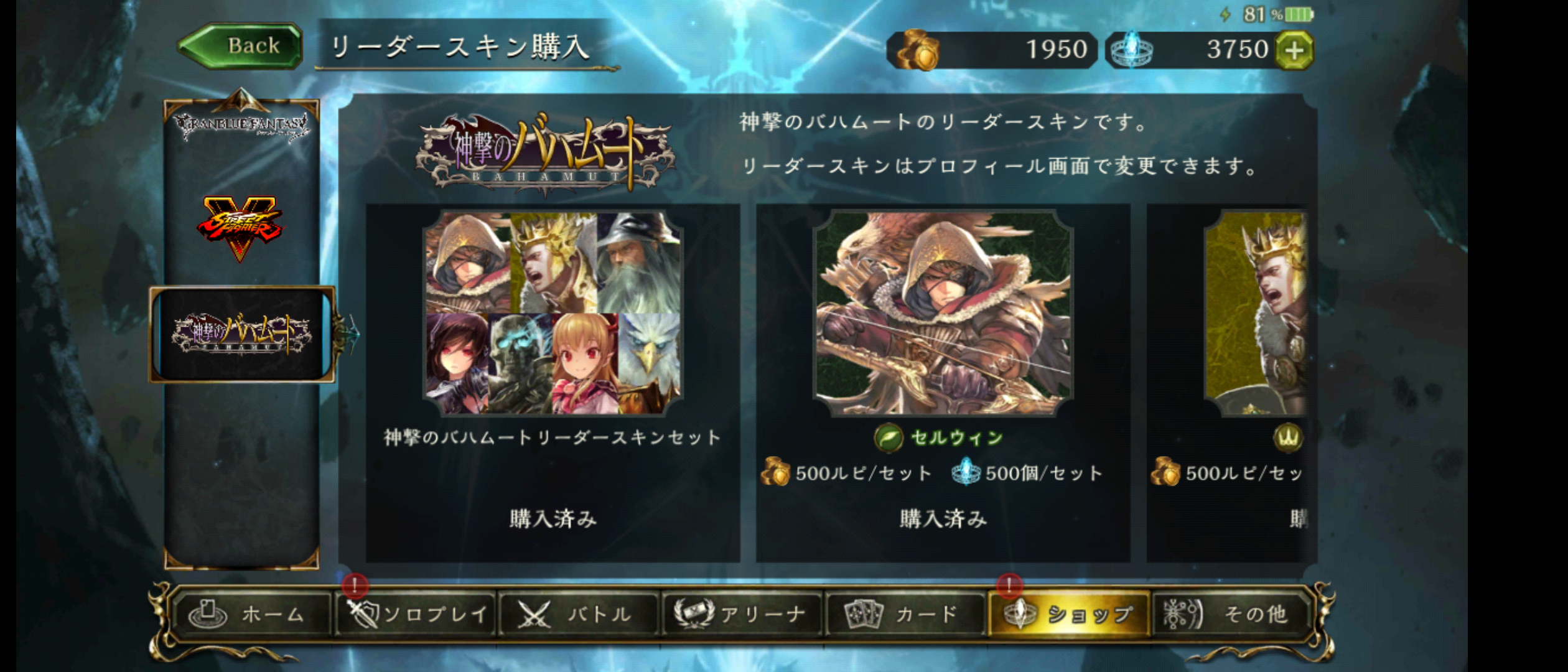The height and width of the screenshot is (672, 1568).
Task: Go back with the green Back button
Action: tap(241, 45)
